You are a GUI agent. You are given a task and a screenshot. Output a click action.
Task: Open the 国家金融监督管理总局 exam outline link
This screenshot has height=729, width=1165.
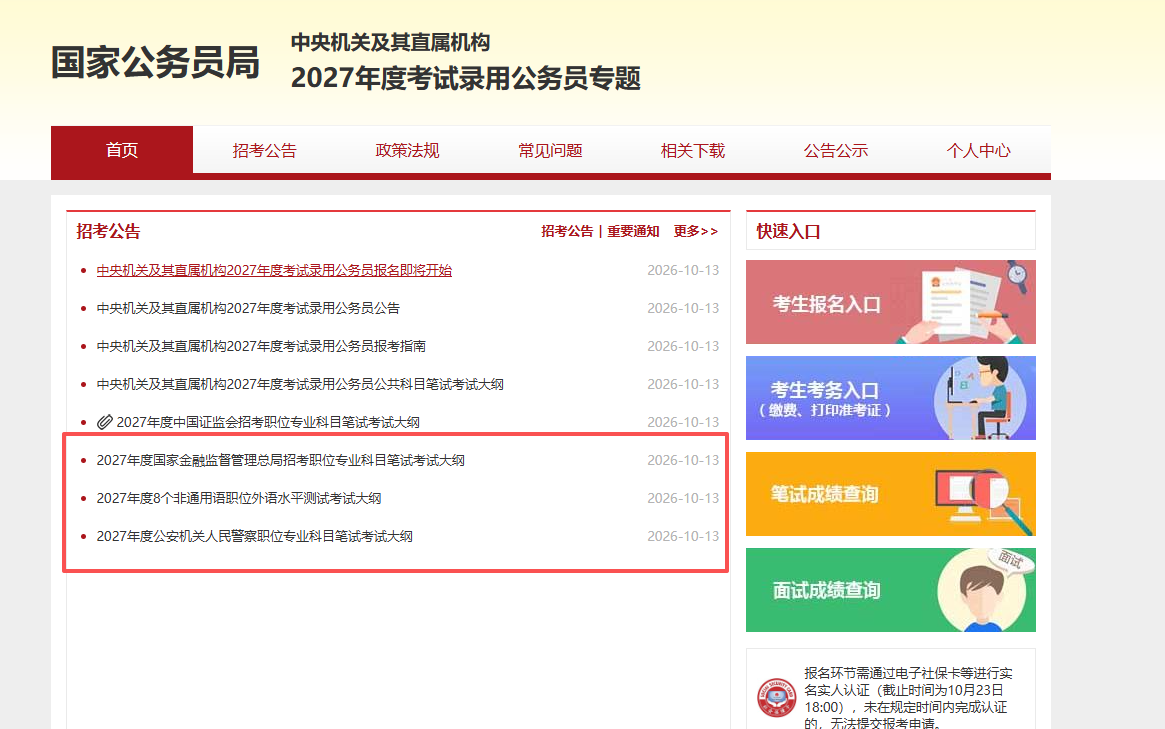(281, 460)
